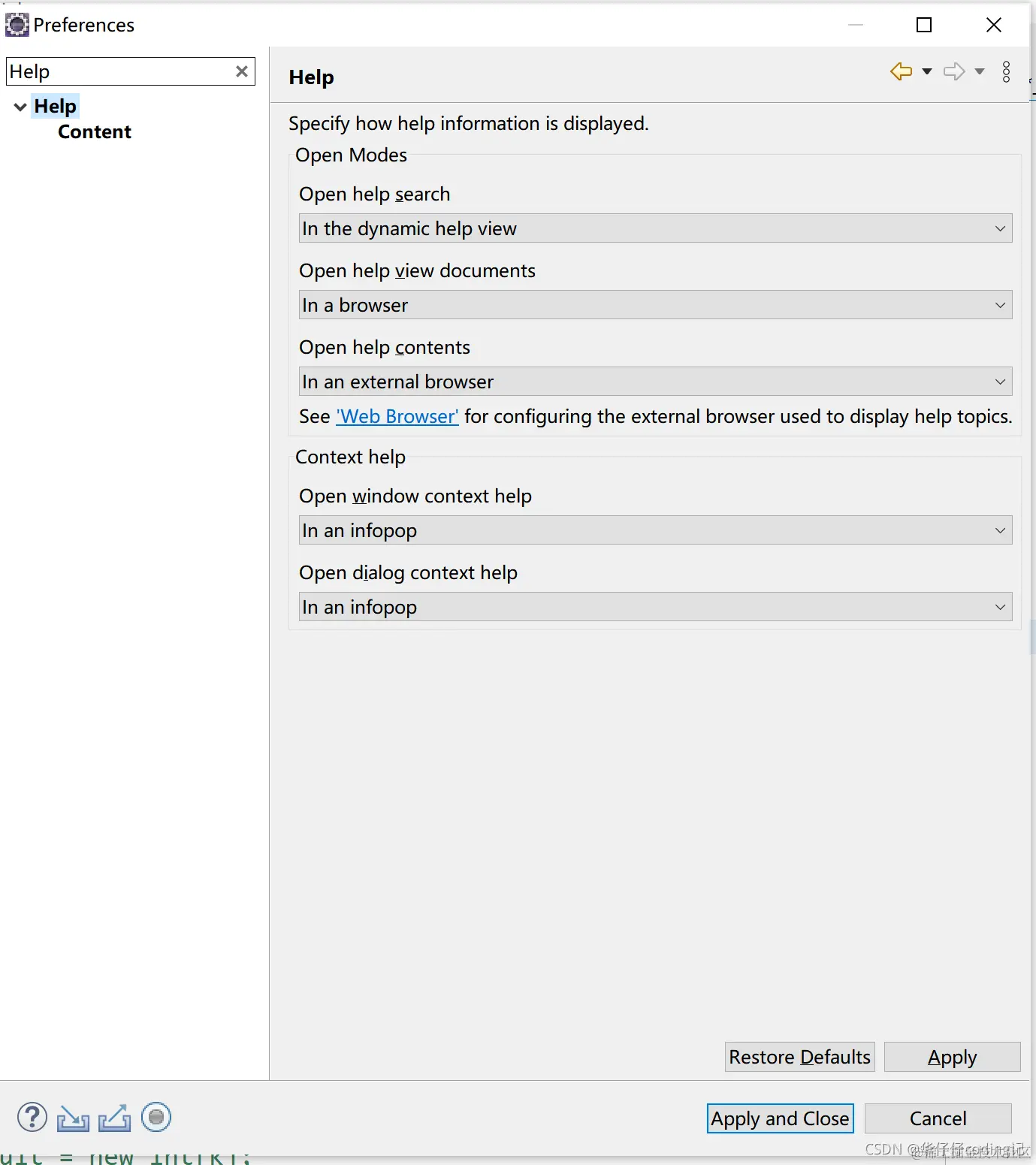Open help via question mark icon
Viewport: 1036px width, 1165px height.
tap(32, 1117)
